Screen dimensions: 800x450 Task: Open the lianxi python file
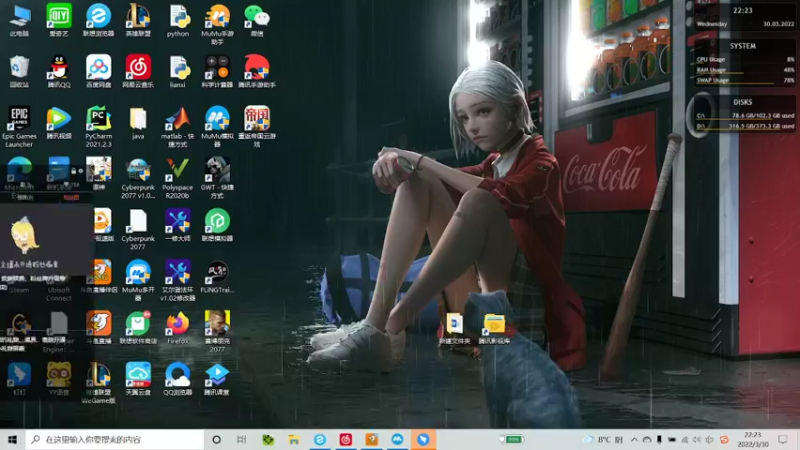click(178, 71)
